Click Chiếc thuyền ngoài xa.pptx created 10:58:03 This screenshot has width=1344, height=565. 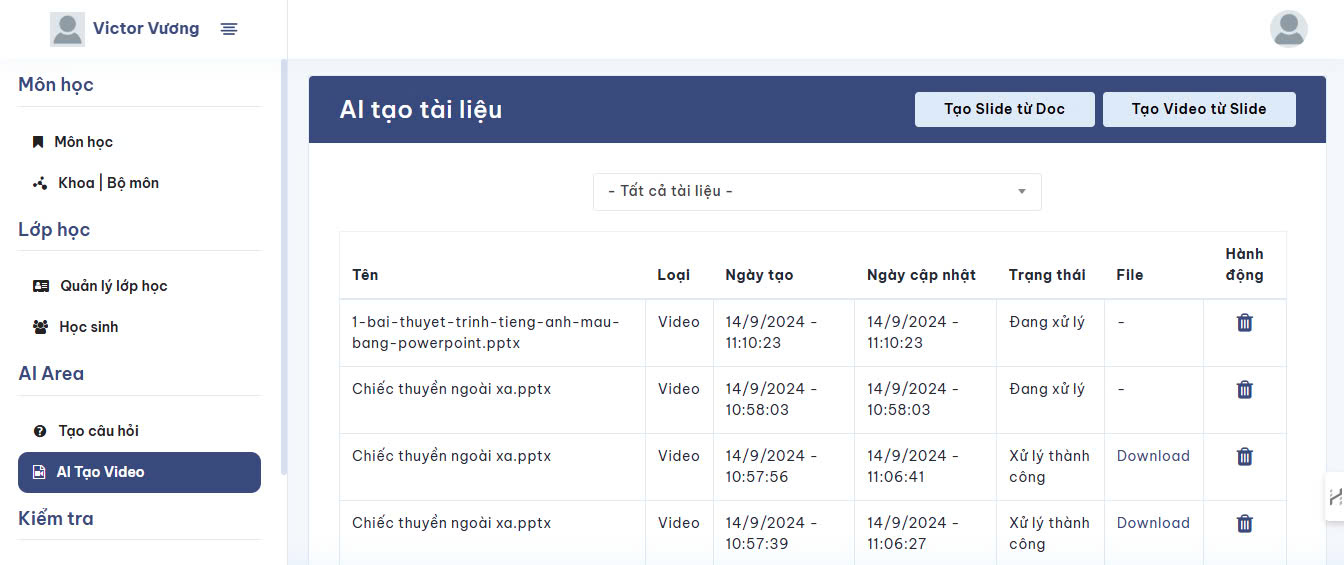click(452, 389)
